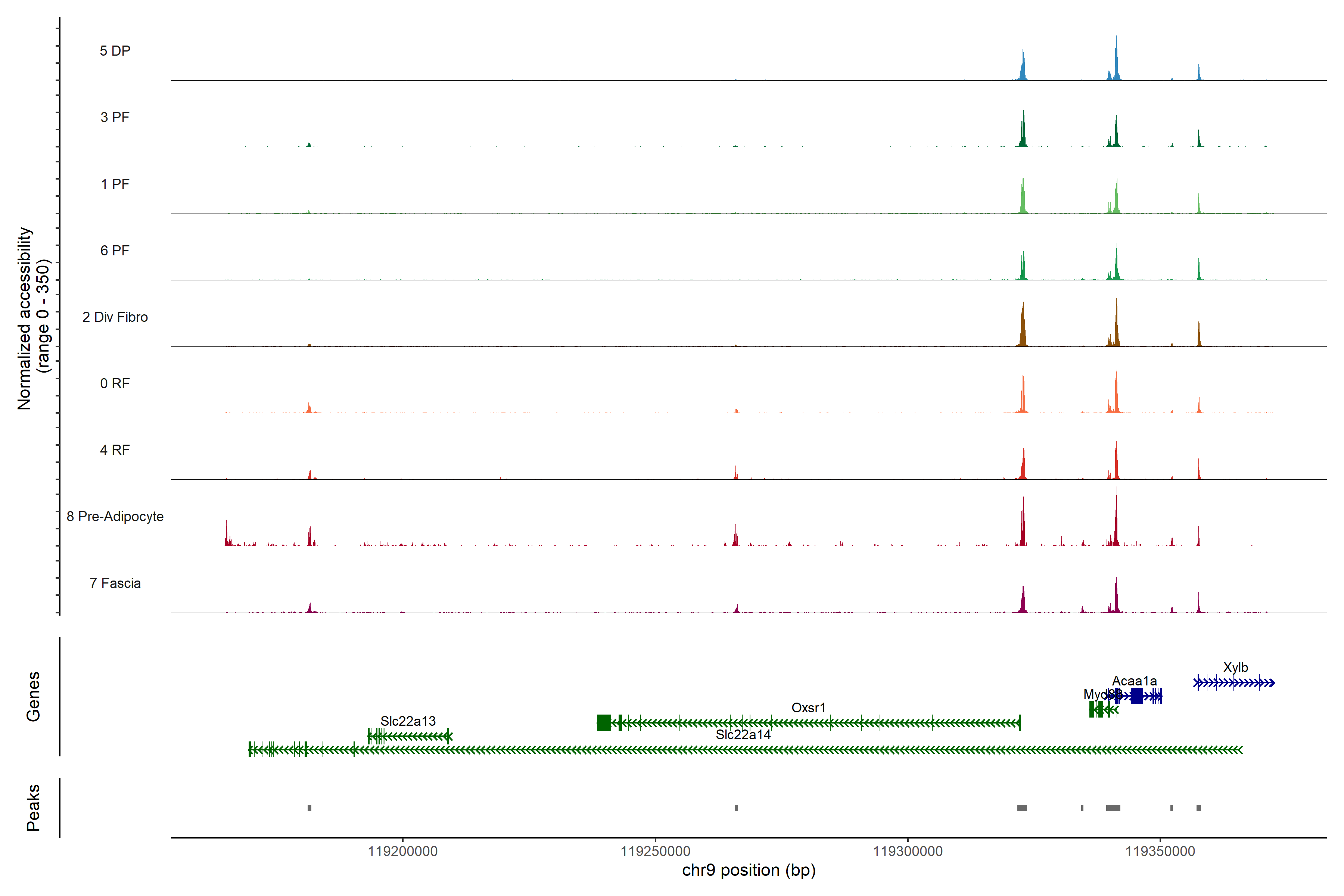The width and height of the screenshot is (1344, 896).
Task: Select the 3 PF track label
Action: pos(115,118)
